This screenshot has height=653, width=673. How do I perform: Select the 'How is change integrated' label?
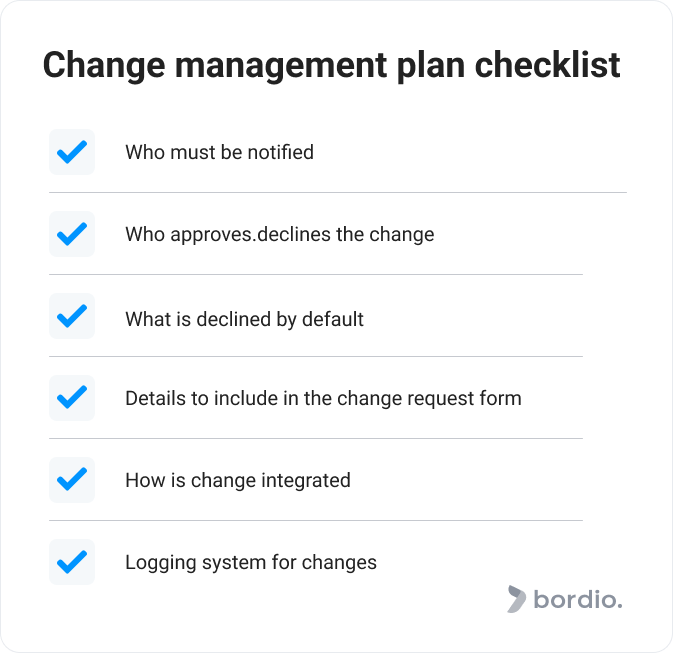(x=238, y=480)
